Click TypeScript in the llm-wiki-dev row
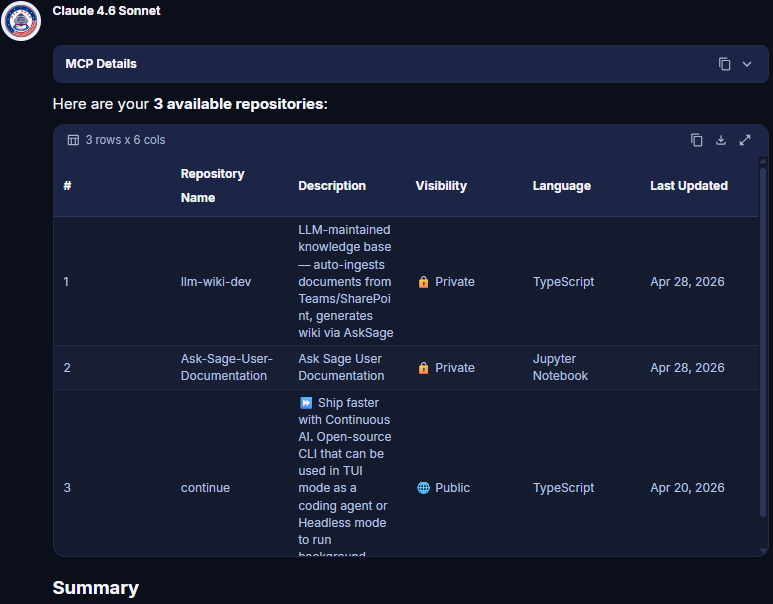This screenshot has height=604, width=773. point(563,282)
